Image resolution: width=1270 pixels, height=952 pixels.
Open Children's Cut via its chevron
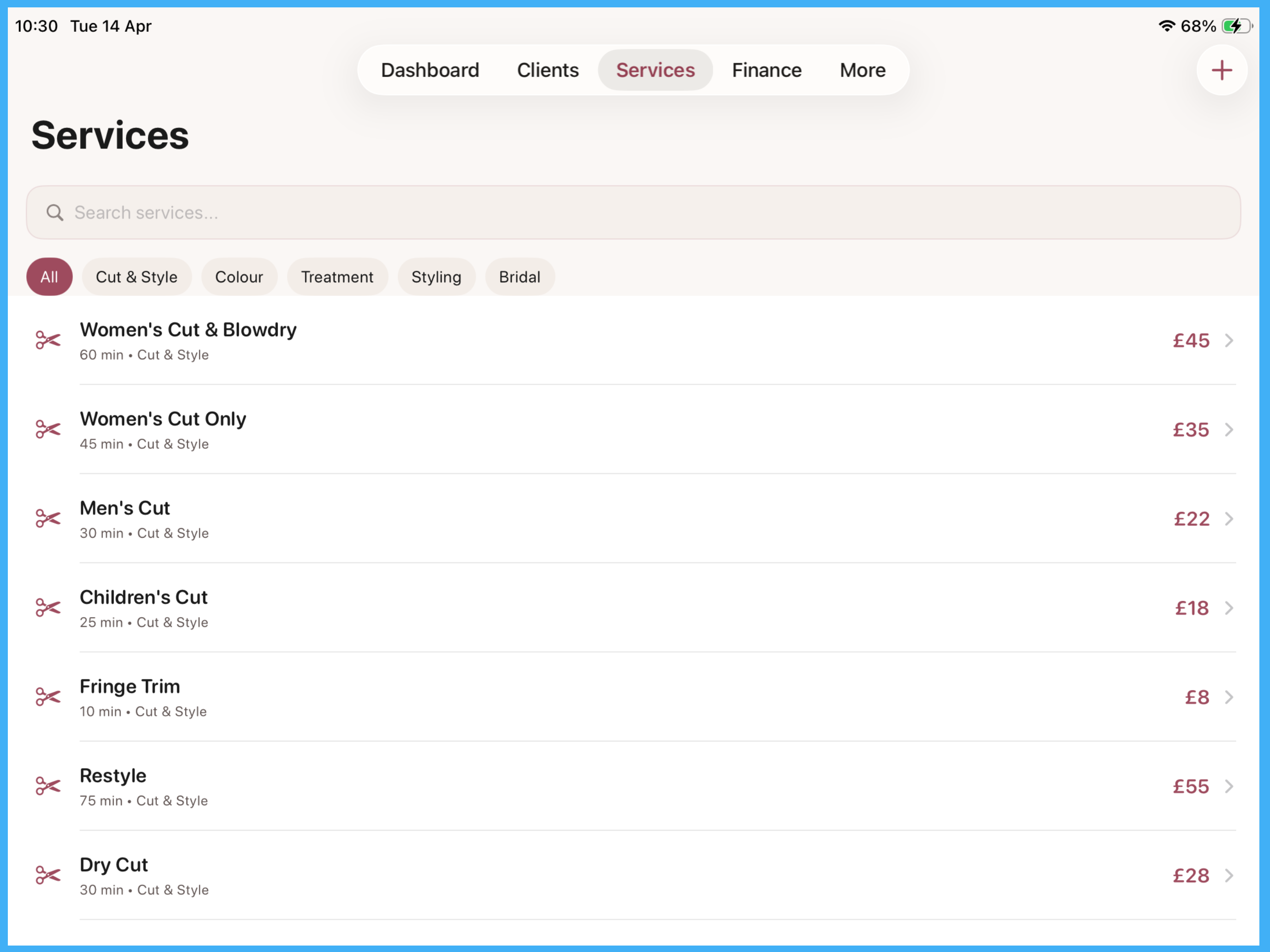coord(1228,608)
